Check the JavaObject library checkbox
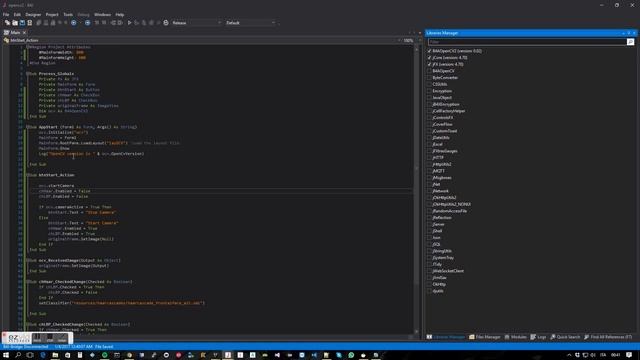Screen dimensions: 640x360 coord(429,98)
